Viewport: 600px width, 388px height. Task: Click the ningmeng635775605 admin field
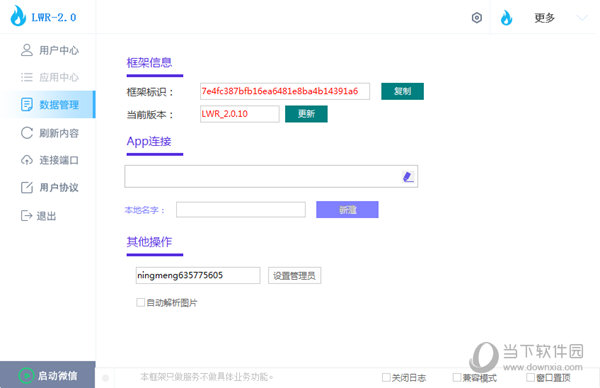(x=198, y=276)
